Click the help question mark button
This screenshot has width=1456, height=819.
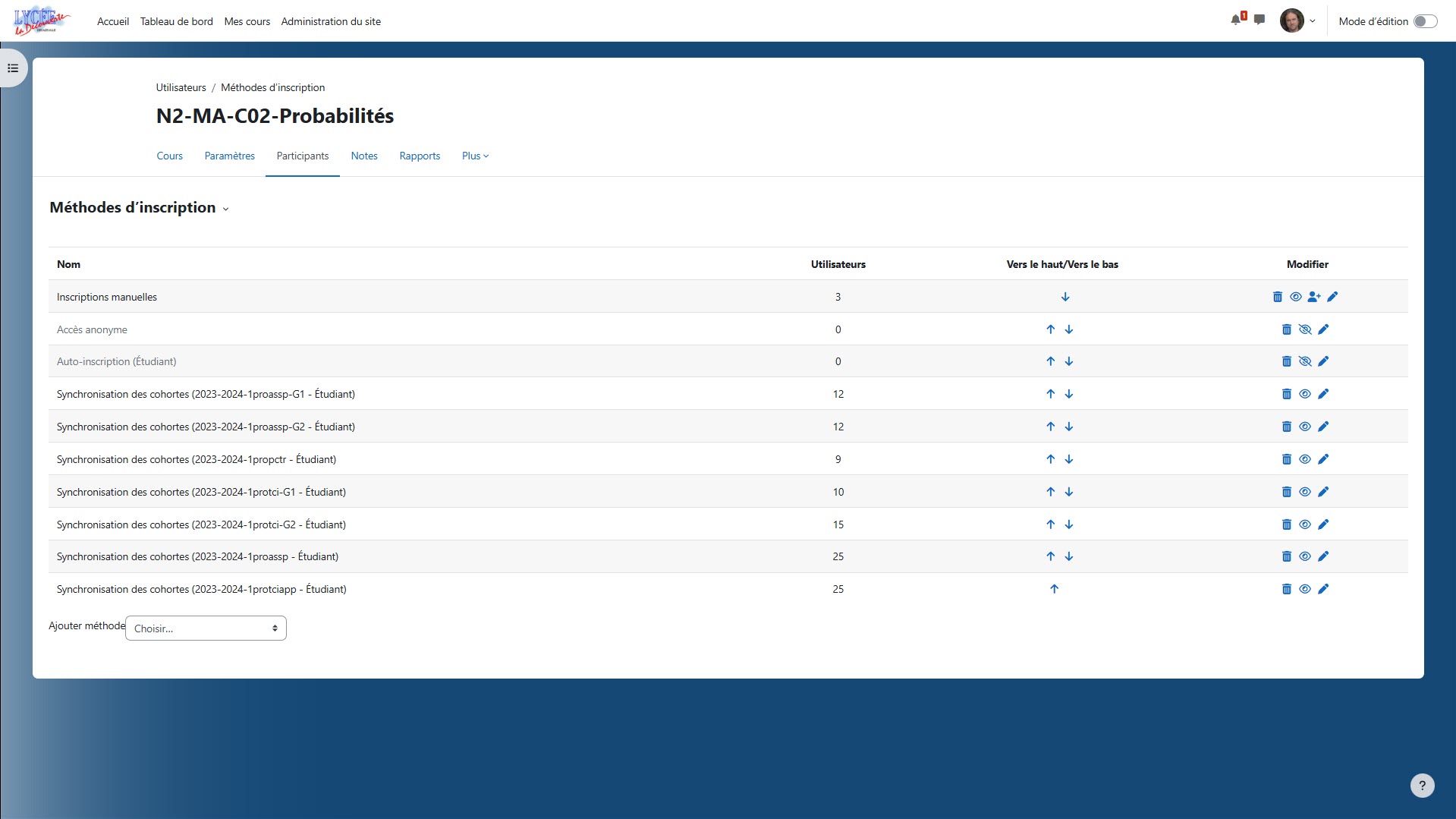1422,785
